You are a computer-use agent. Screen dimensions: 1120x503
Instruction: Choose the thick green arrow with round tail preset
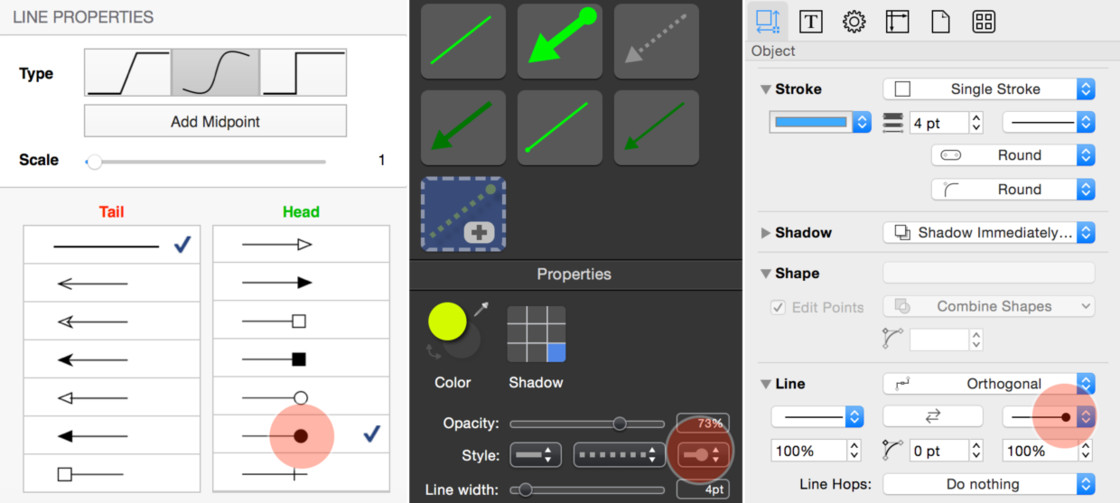(x=559, y=41)
